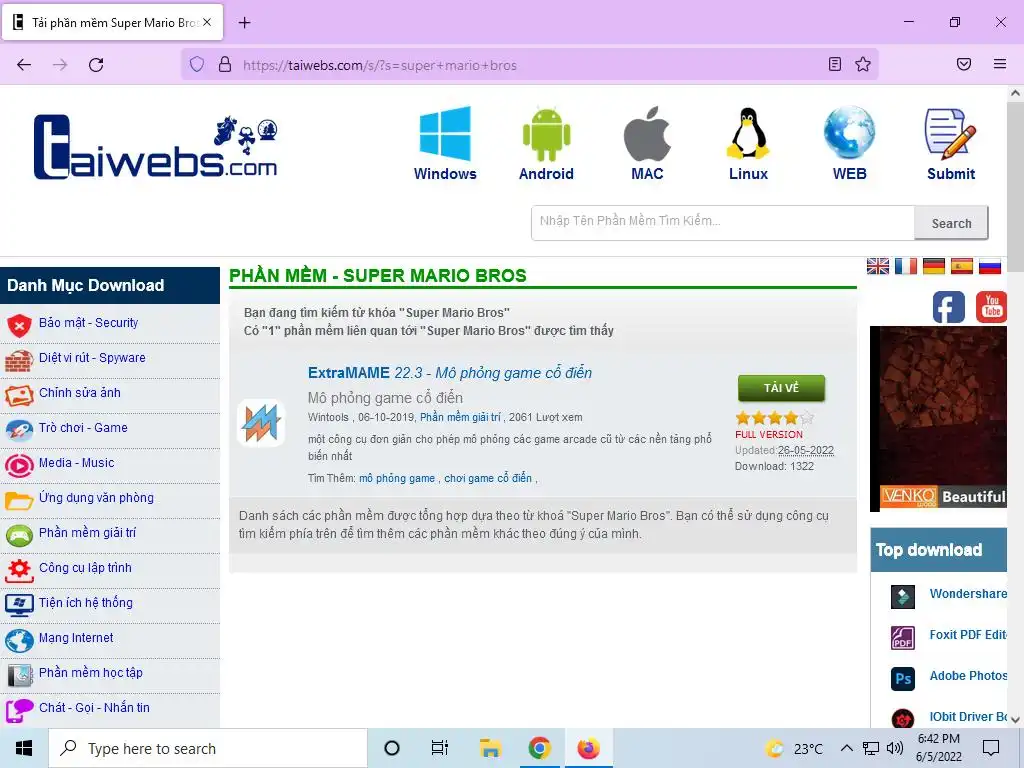The image size is (1024, 768).
Task: Open the Facebook page icon
Action: 949,307
